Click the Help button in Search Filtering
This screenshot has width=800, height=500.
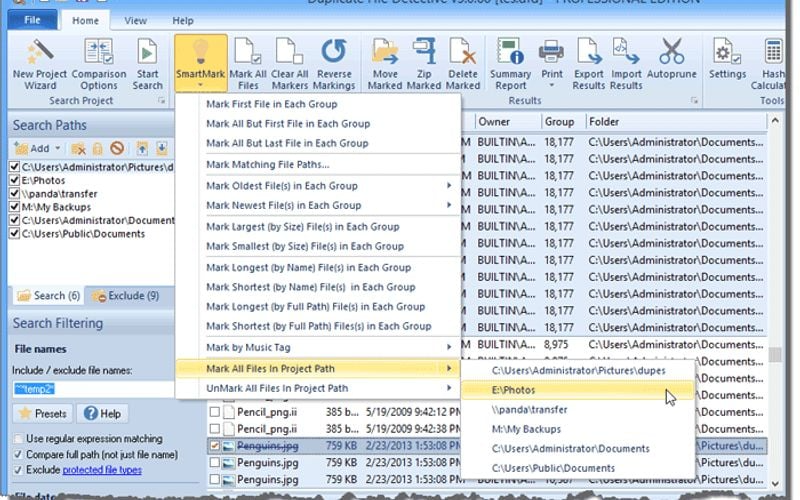(x=103, y=413)
